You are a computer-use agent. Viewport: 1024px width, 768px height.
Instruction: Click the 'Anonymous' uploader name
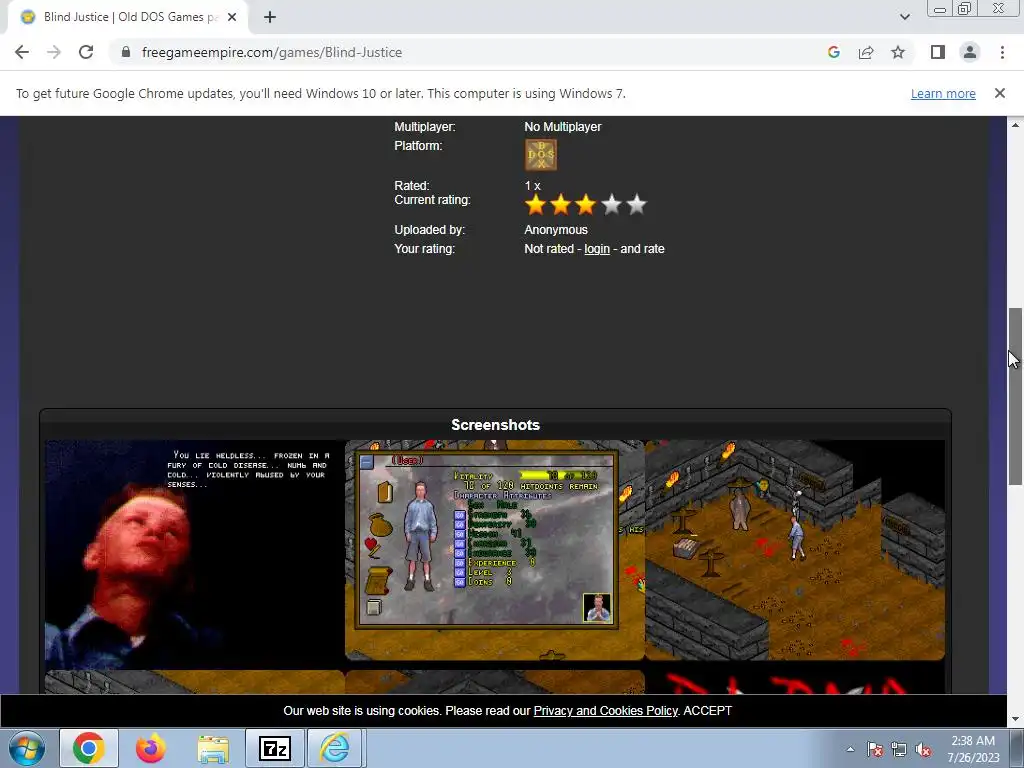[x=556, y=230]
